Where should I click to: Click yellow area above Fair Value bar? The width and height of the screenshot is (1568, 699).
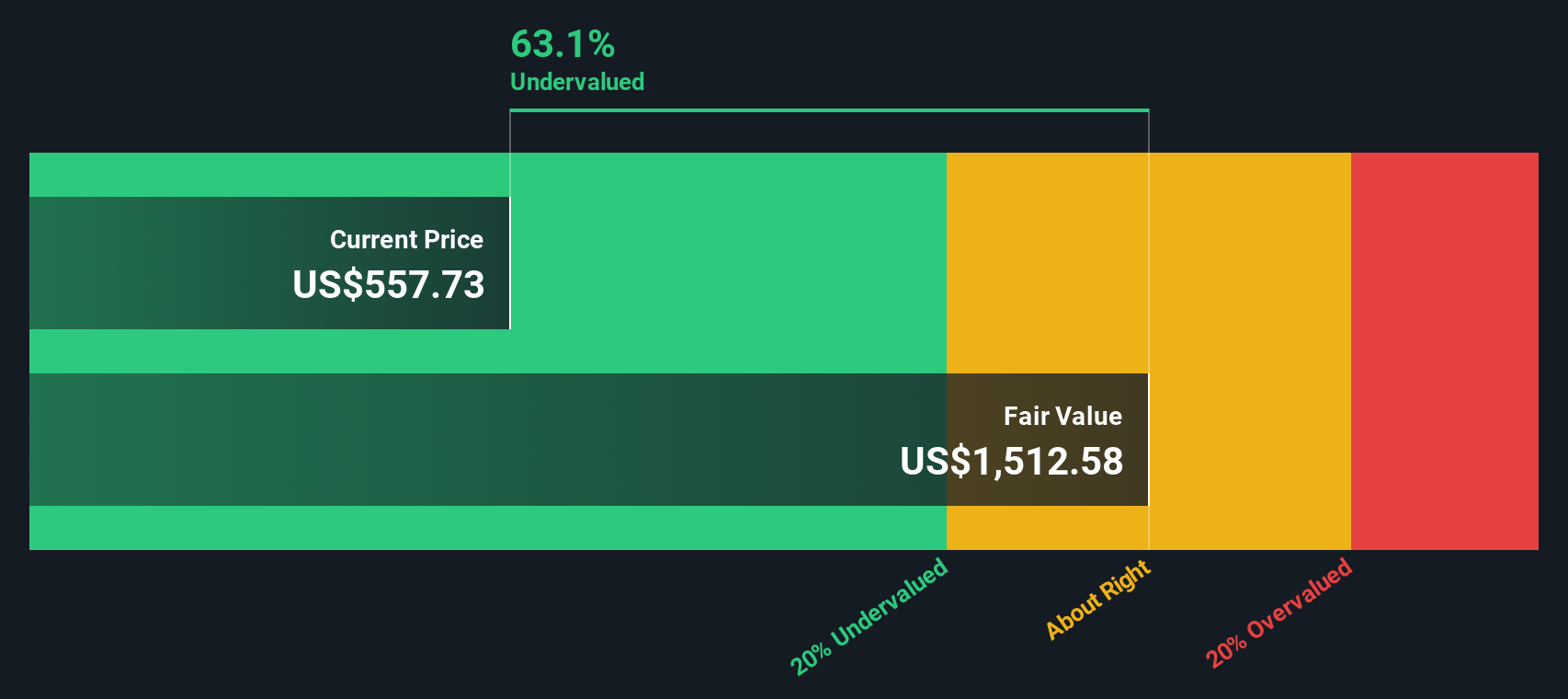[1048, 263]
